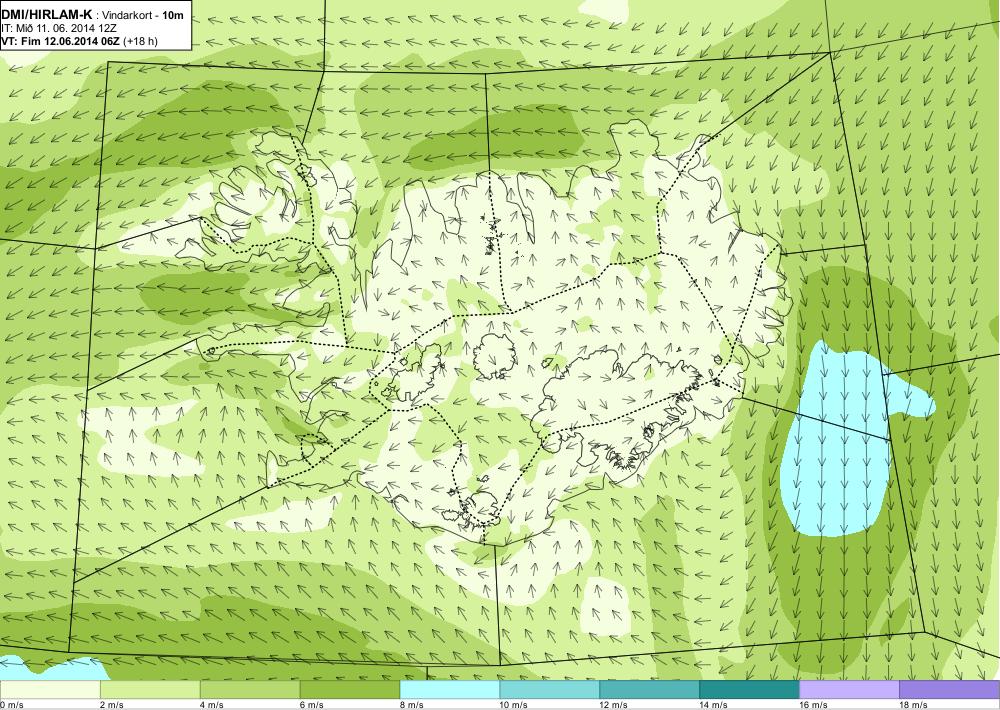Image resolution: width=1000 pixels, height=710 pixels.
Task: Click the "DMI/HIRLAM-K" model title
Action: [47, 15]
